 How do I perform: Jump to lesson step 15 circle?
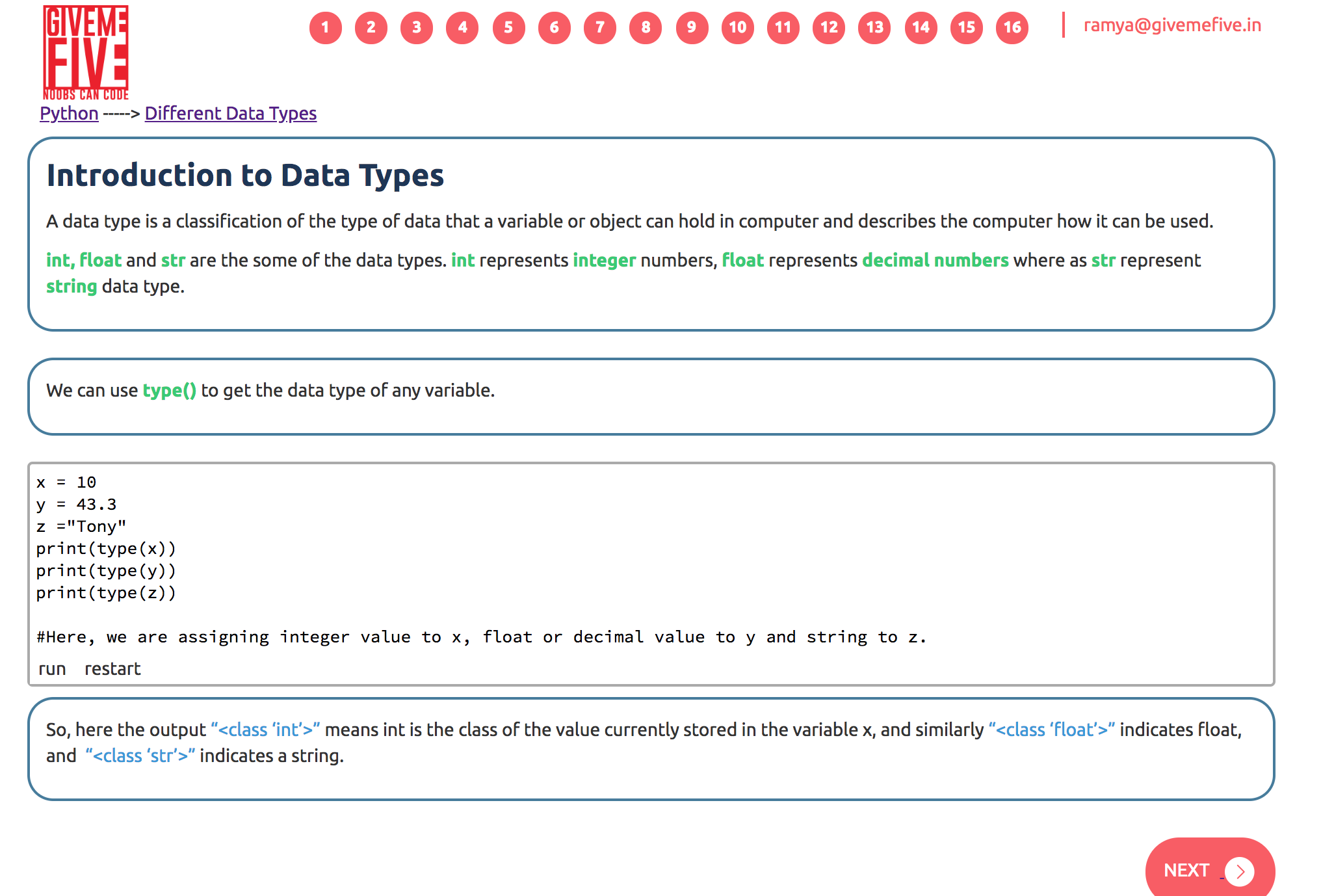click(966, 28)
